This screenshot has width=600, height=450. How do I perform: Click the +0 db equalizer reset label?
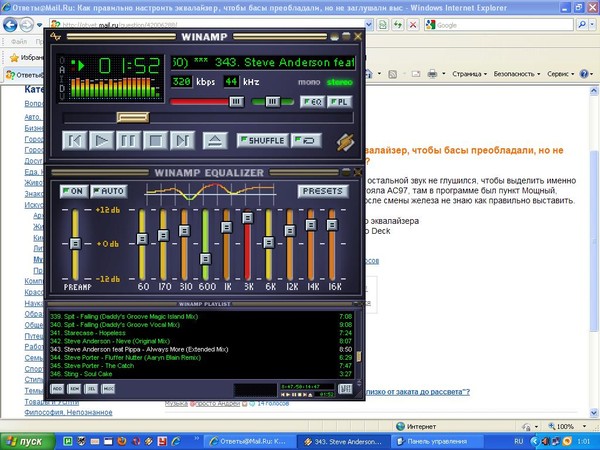coord(108,244)
